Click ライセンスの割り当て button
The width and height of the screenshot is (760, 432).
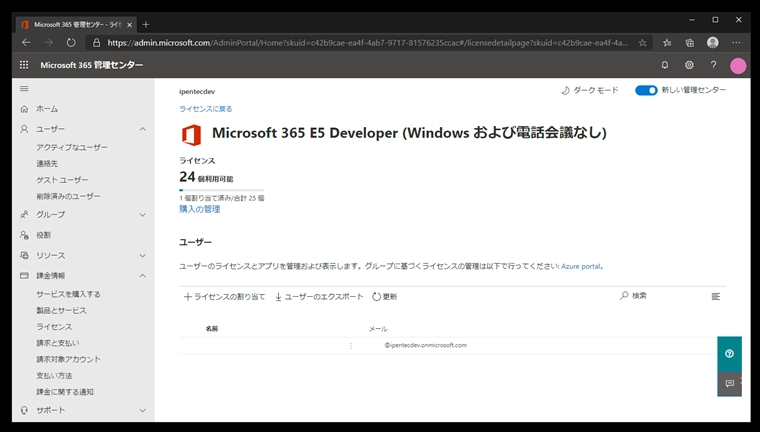(224, 297)
